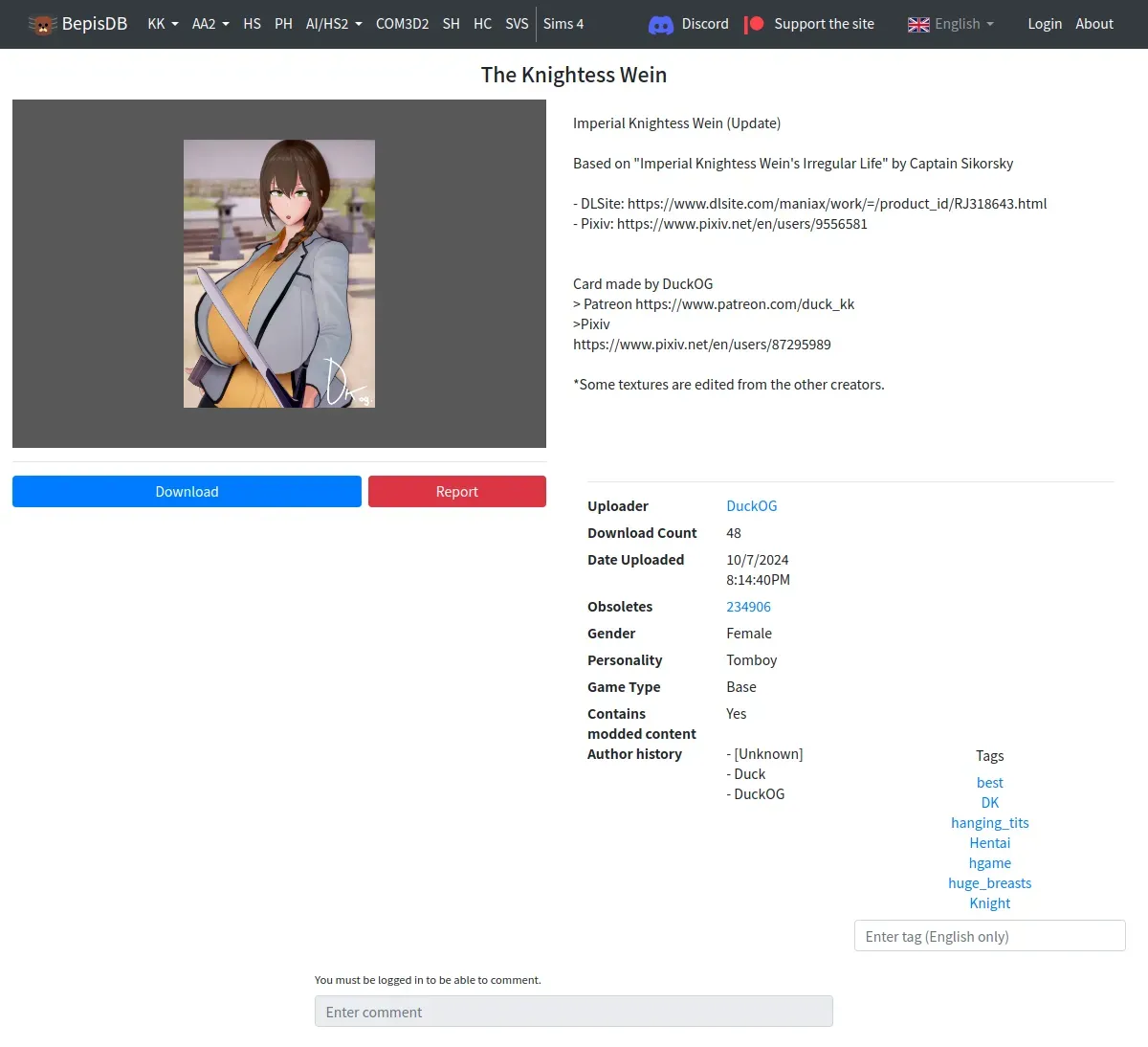This screenshot has width=1148, height=1047.
Task: Select the 'hgame' tag
Action: click(990, 863)
